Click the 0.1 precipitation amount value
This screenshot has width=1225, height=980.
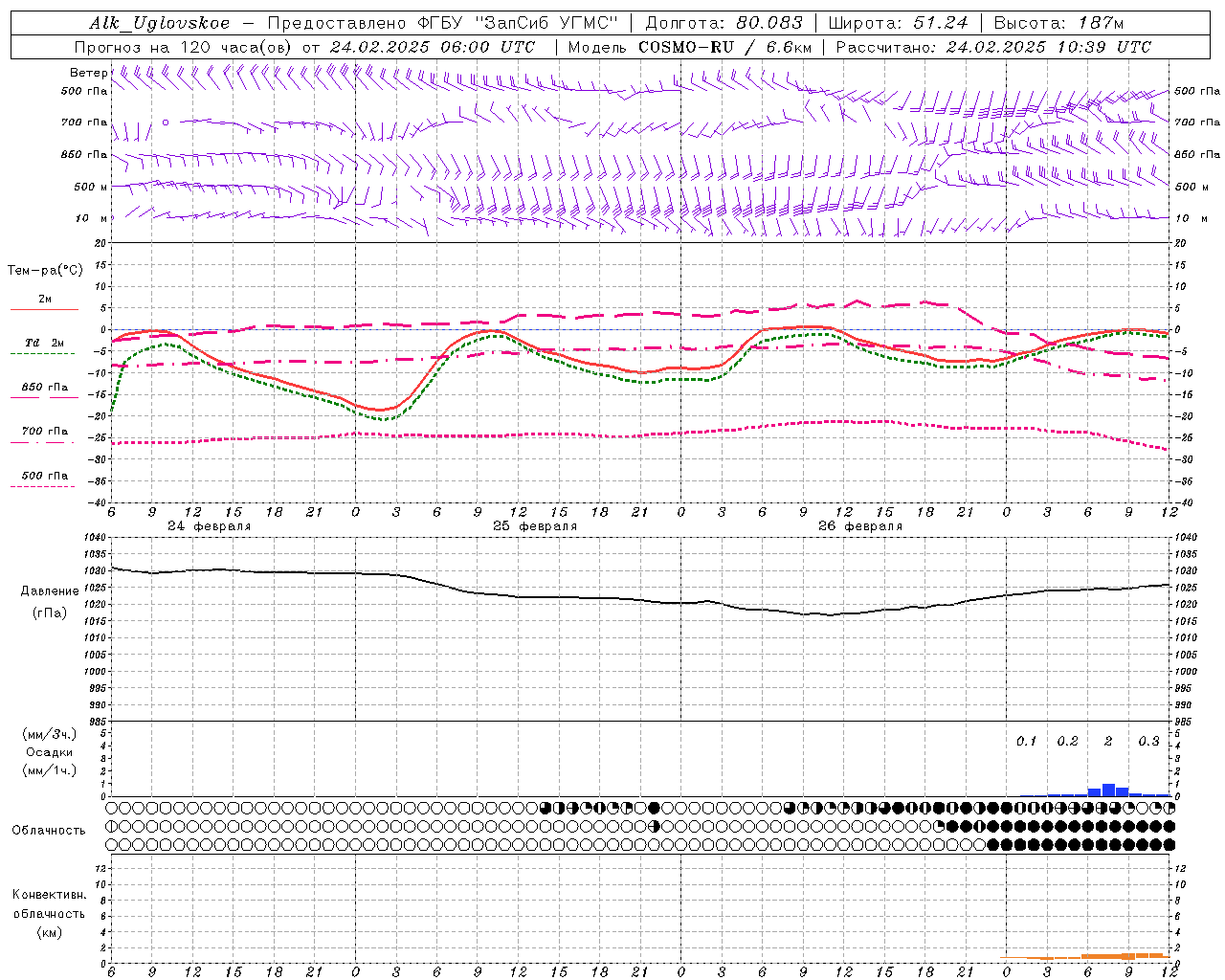point(1026,742)
